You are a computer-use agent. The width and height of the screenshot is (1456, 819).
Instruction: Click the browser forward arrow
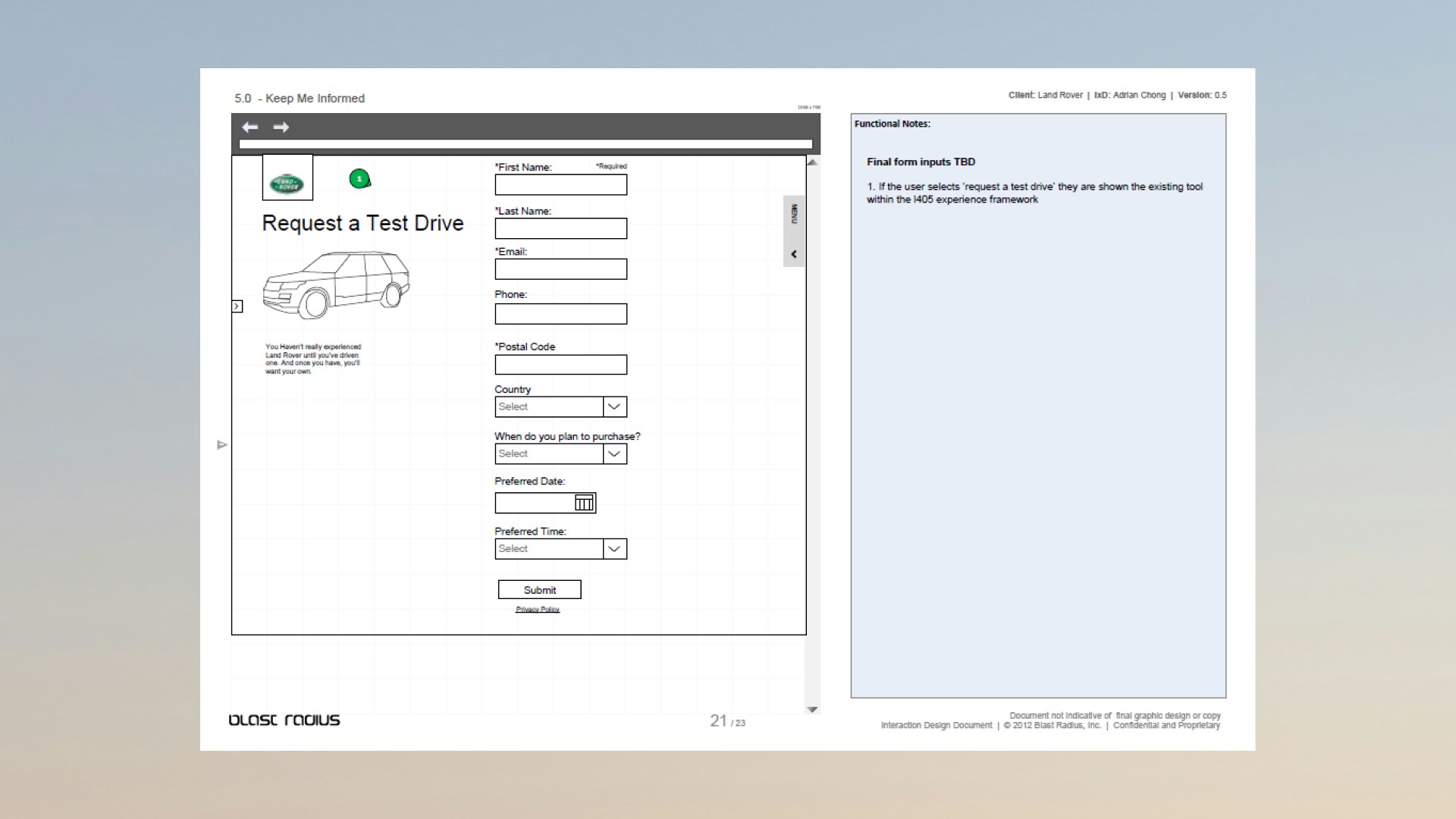point(281,127)
